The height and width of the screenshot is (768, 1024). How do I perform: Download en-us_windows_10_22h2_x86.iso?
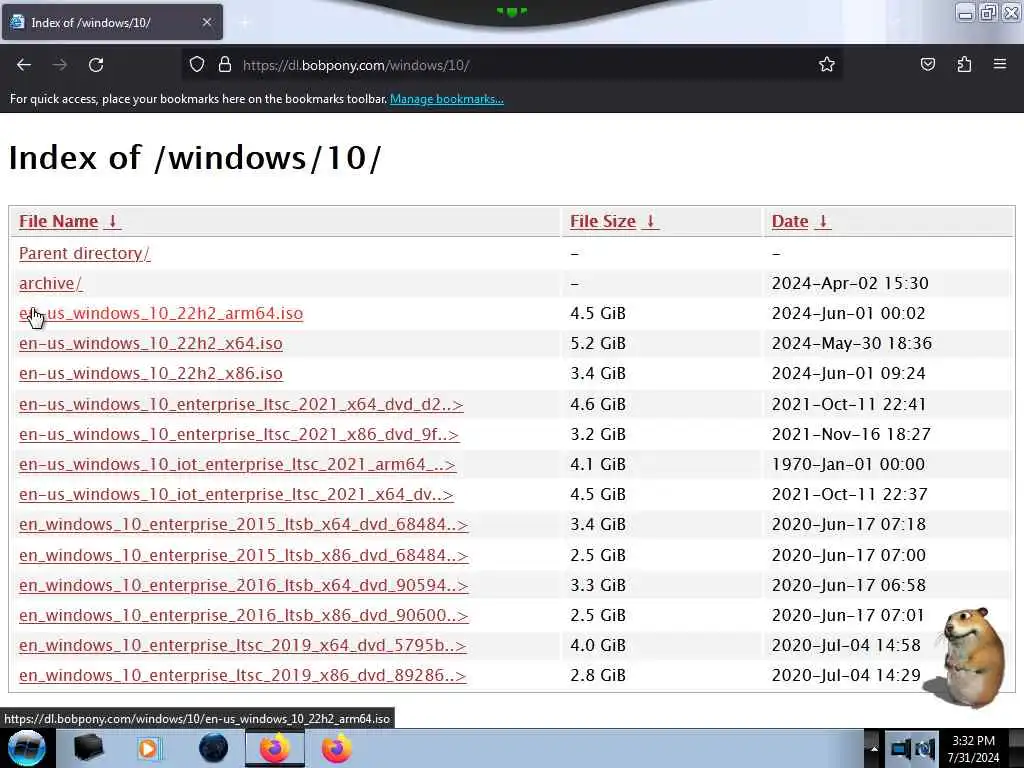pos(151,374)
